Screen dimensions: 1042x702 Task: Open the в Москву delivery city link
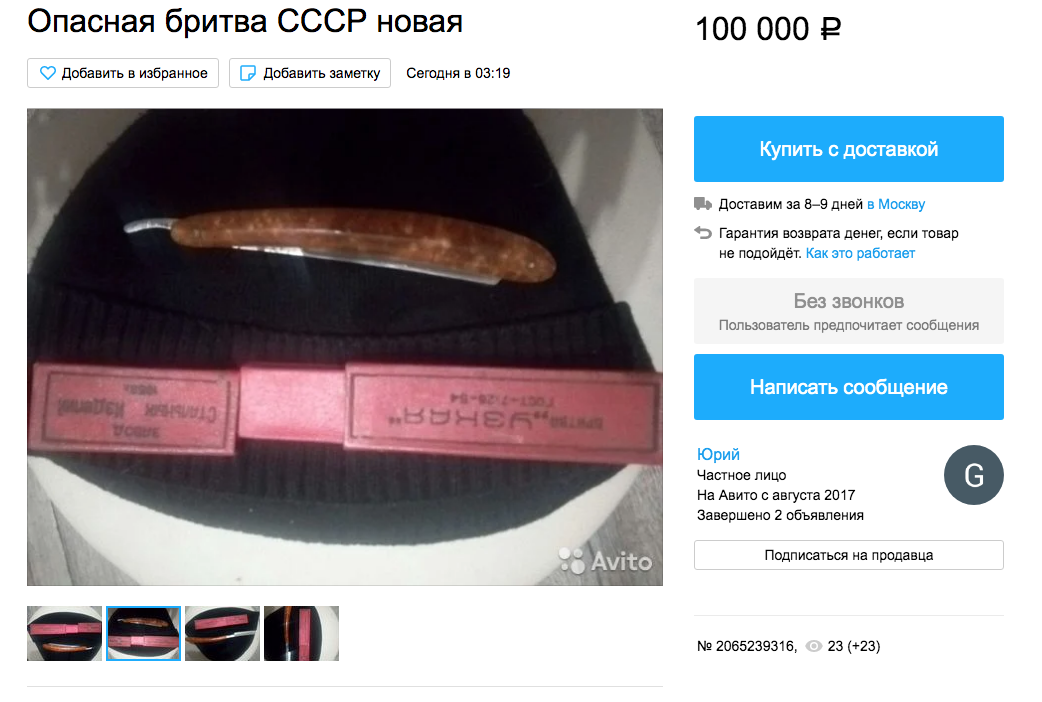pos(896,204)
